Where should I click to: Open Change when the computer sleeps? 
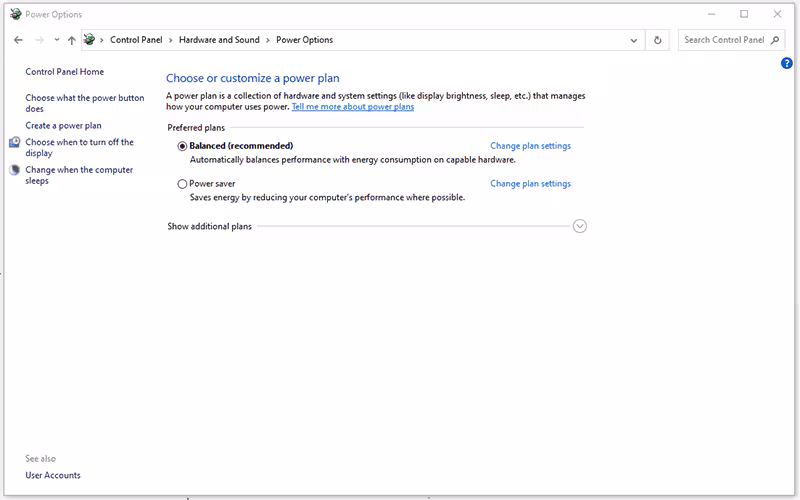[x=79, y=175]
